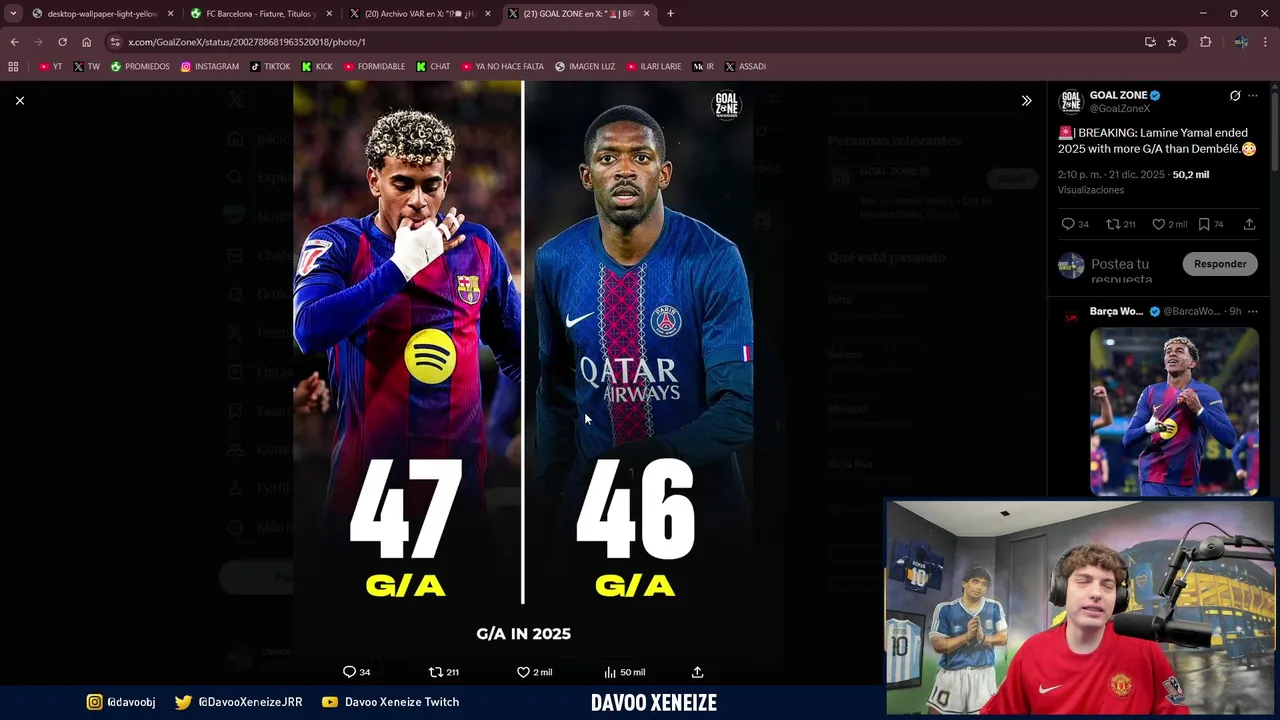Open more options on the GOAL ZONE tweet
Image resolution: width=1280 pixels, height=720 pixels.
coord(1253,96)
